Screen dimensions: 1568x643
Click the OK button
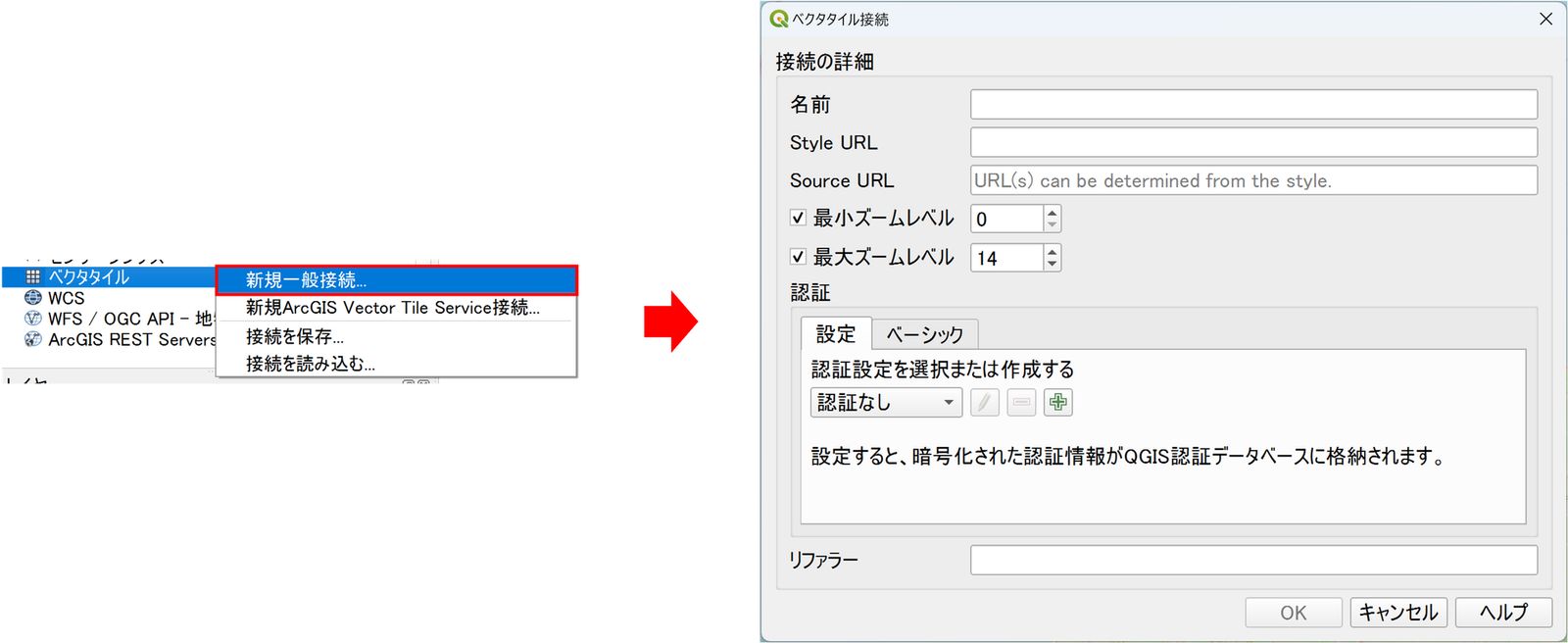pos(1294,613)
